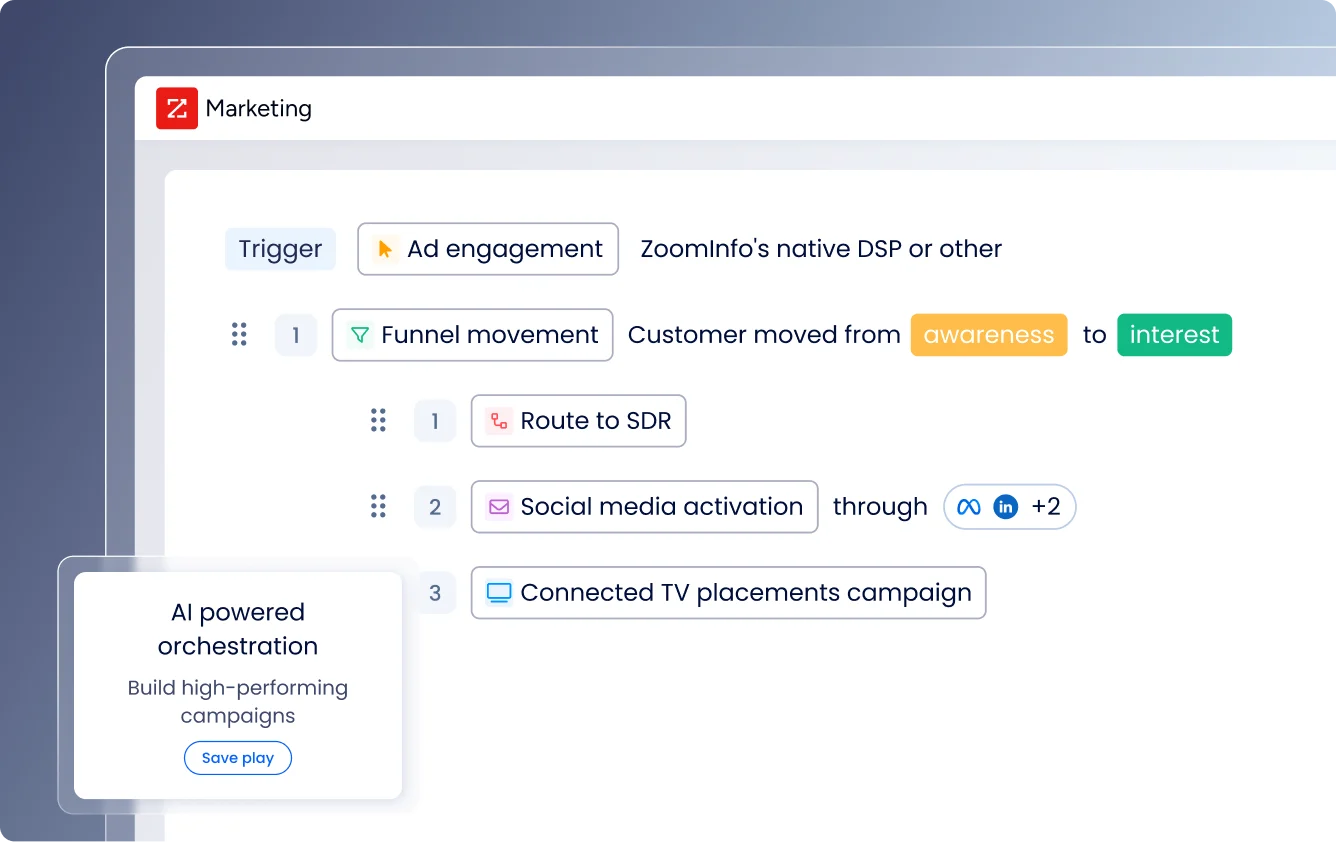Select the Connected TV placements campaign step
Screen dimensions: 1336x842
point(728,592)
